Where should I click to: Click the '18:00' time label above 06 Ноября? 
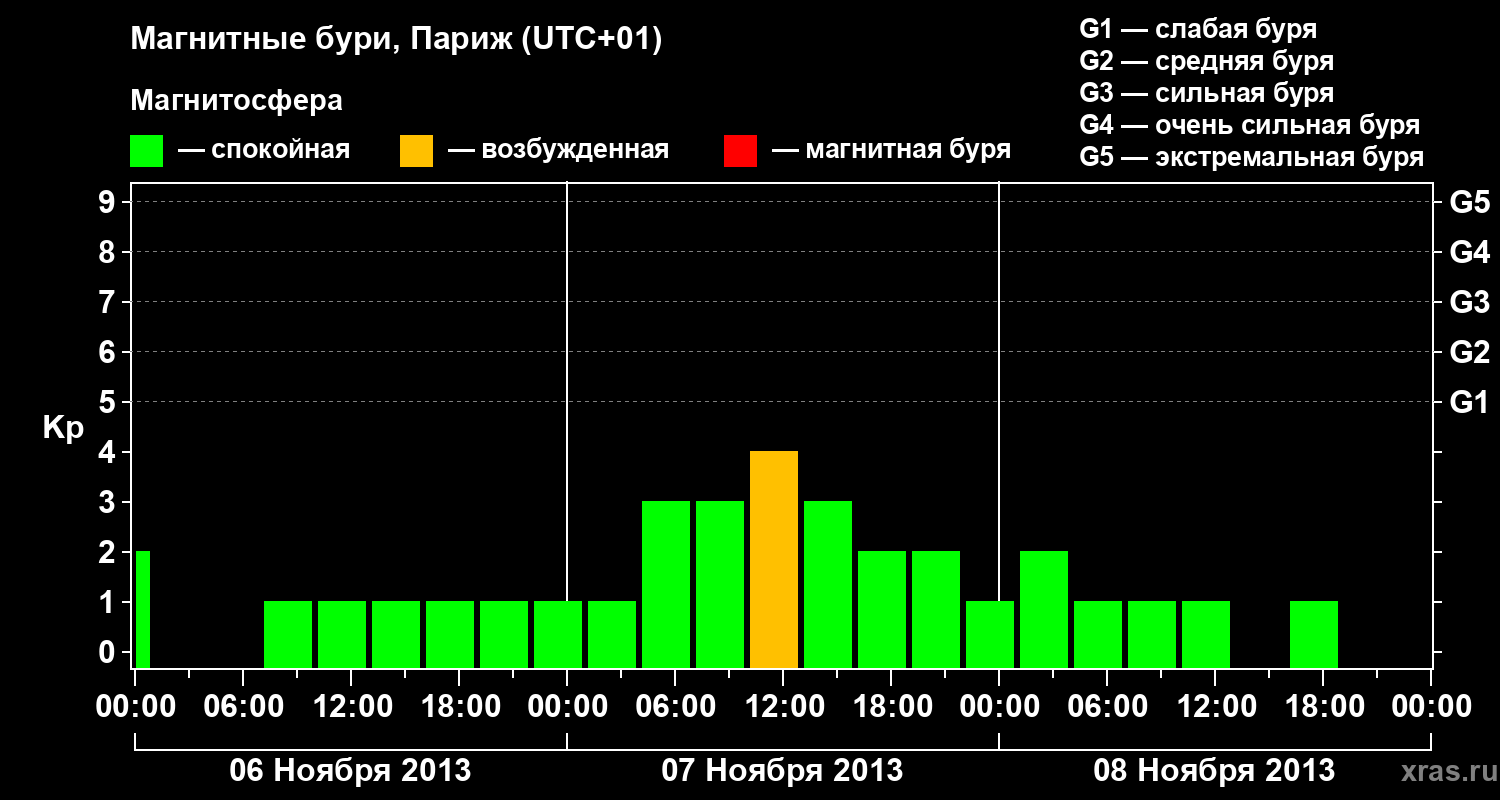point(459,706)
